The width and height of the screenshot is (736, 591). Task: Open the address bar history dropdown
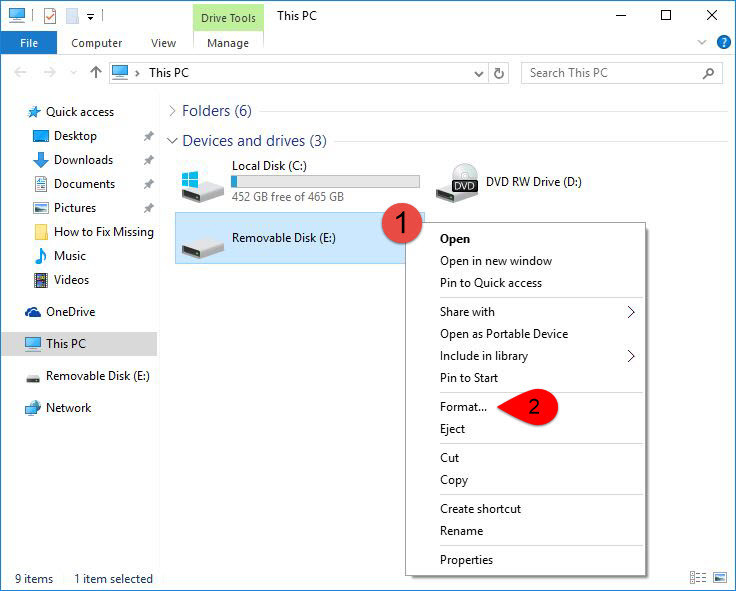pos(479,74)
